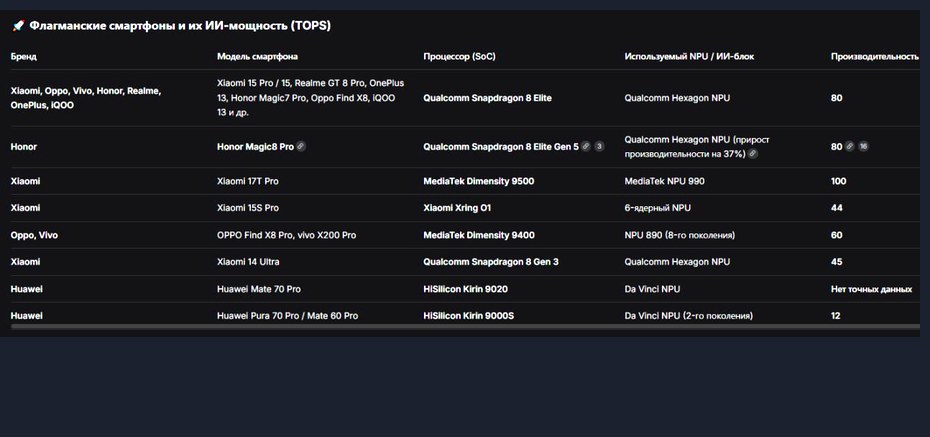
Task: Click the NPU 890 (8-го поколения) cell
Action: click(680, 235)
